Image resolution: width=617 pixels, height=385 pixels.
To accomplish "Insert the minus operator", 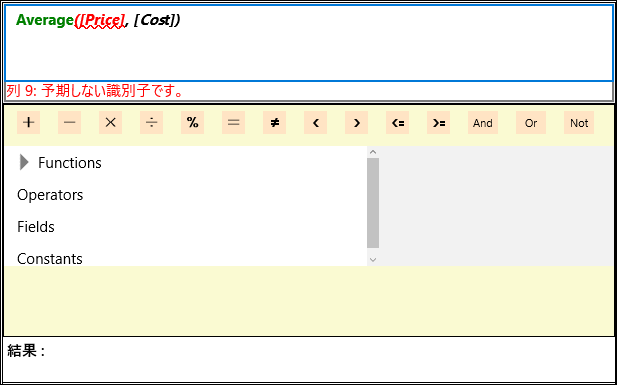I will (69, 123).
